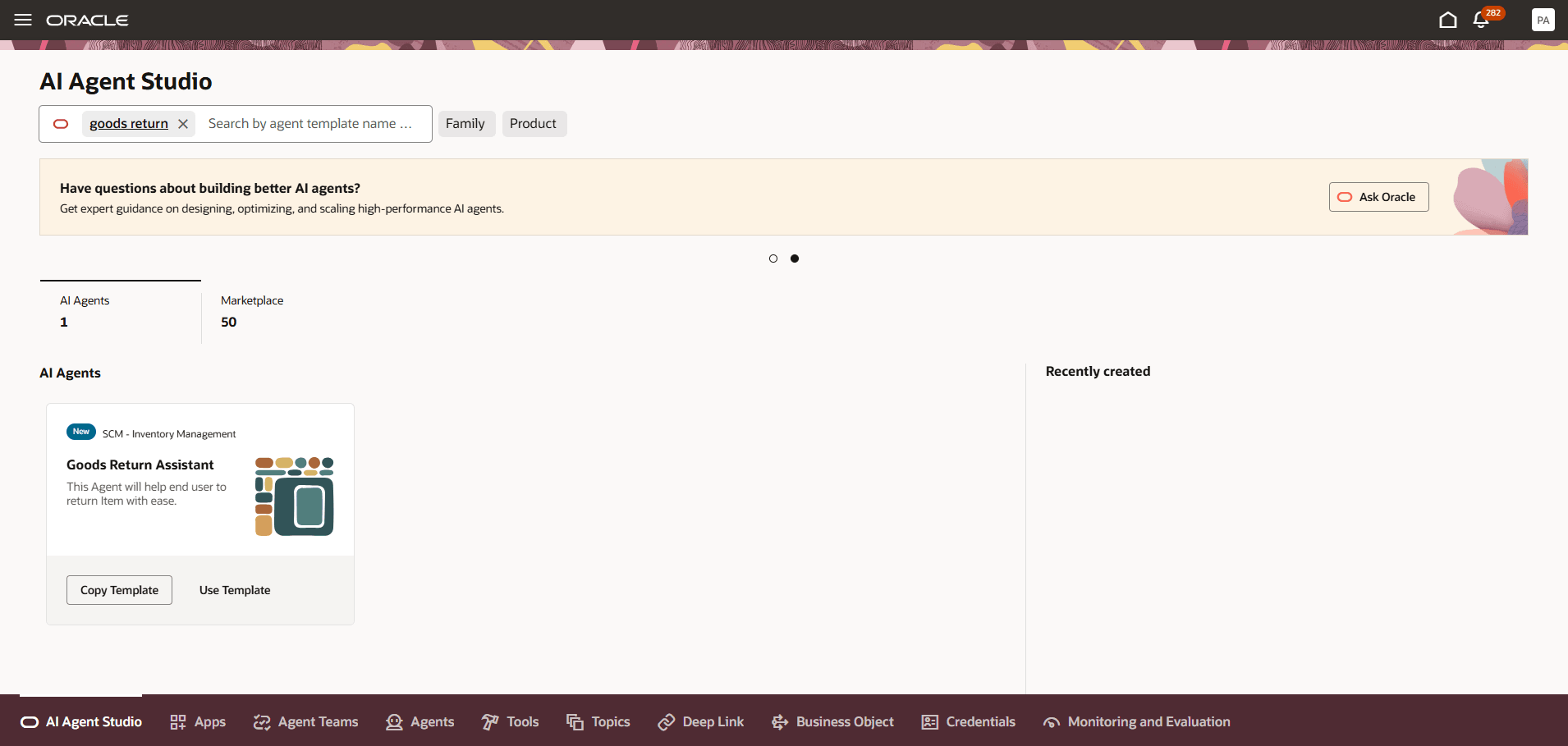This screenshot has height=746, width=1568.
Task: Go to Home via house icon
Action: coord(1448,20)
